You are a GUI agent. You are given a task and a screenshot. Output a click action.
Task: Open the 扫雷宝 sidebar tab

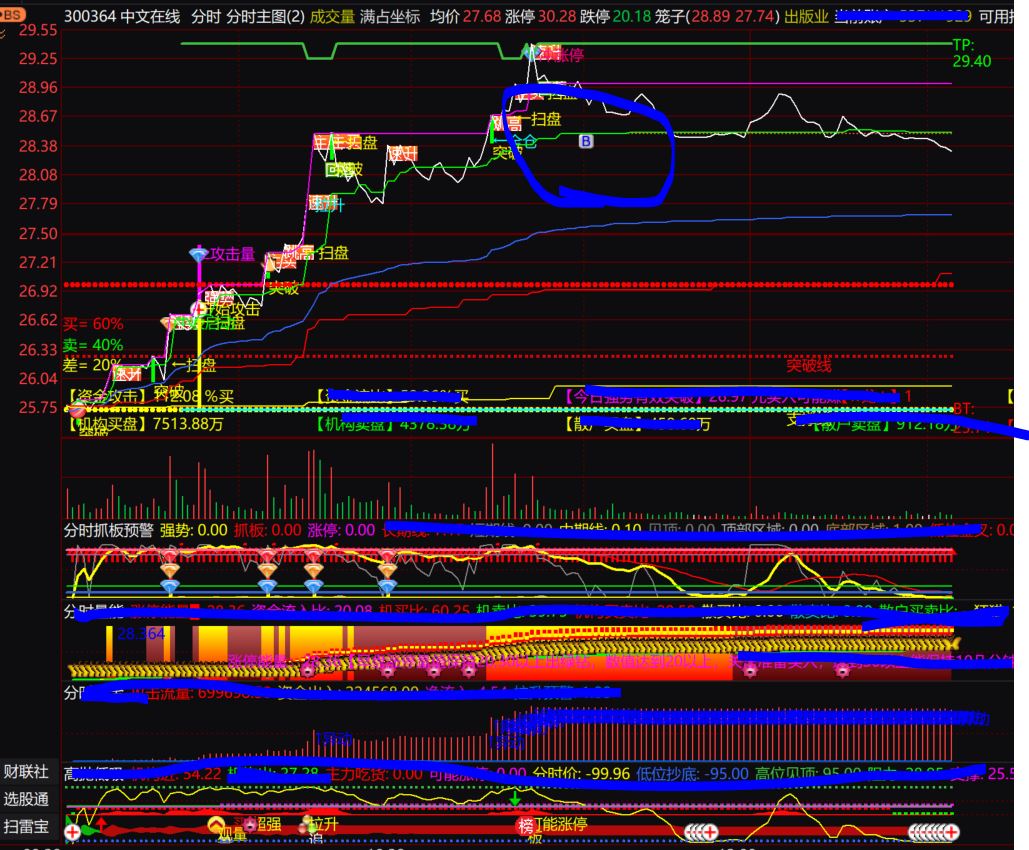(x=26, y=826)
